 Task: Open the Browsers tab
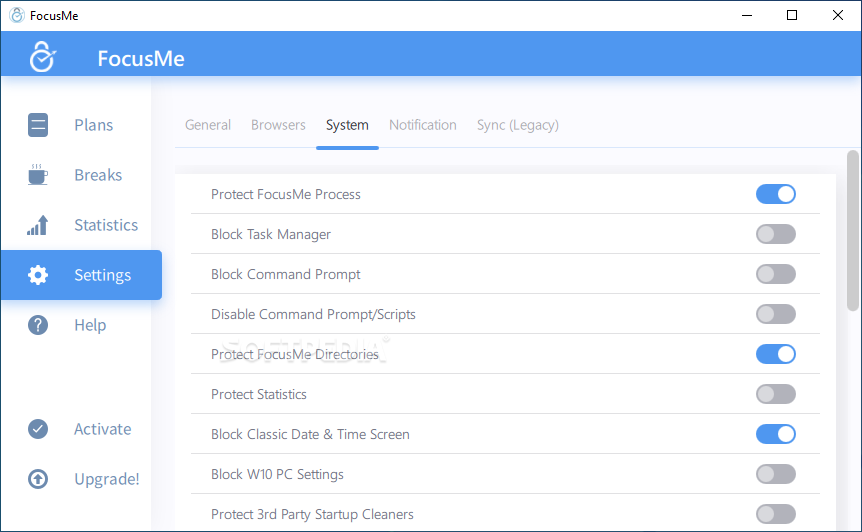click(x=278, y=125)
